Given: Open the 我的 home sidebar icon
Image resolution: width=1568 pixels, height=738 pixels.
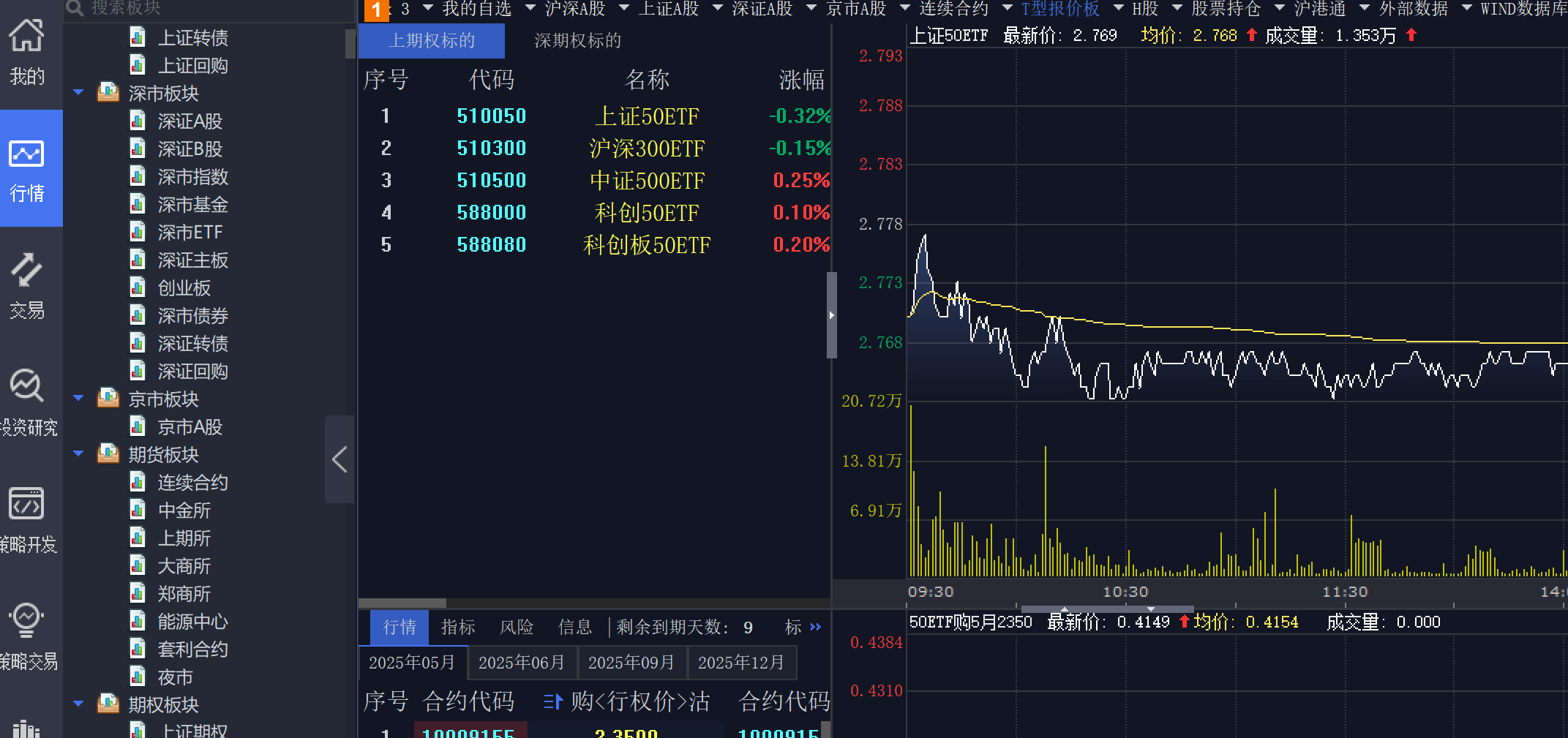Looking at the screenshot, I should tap(27, 51).
